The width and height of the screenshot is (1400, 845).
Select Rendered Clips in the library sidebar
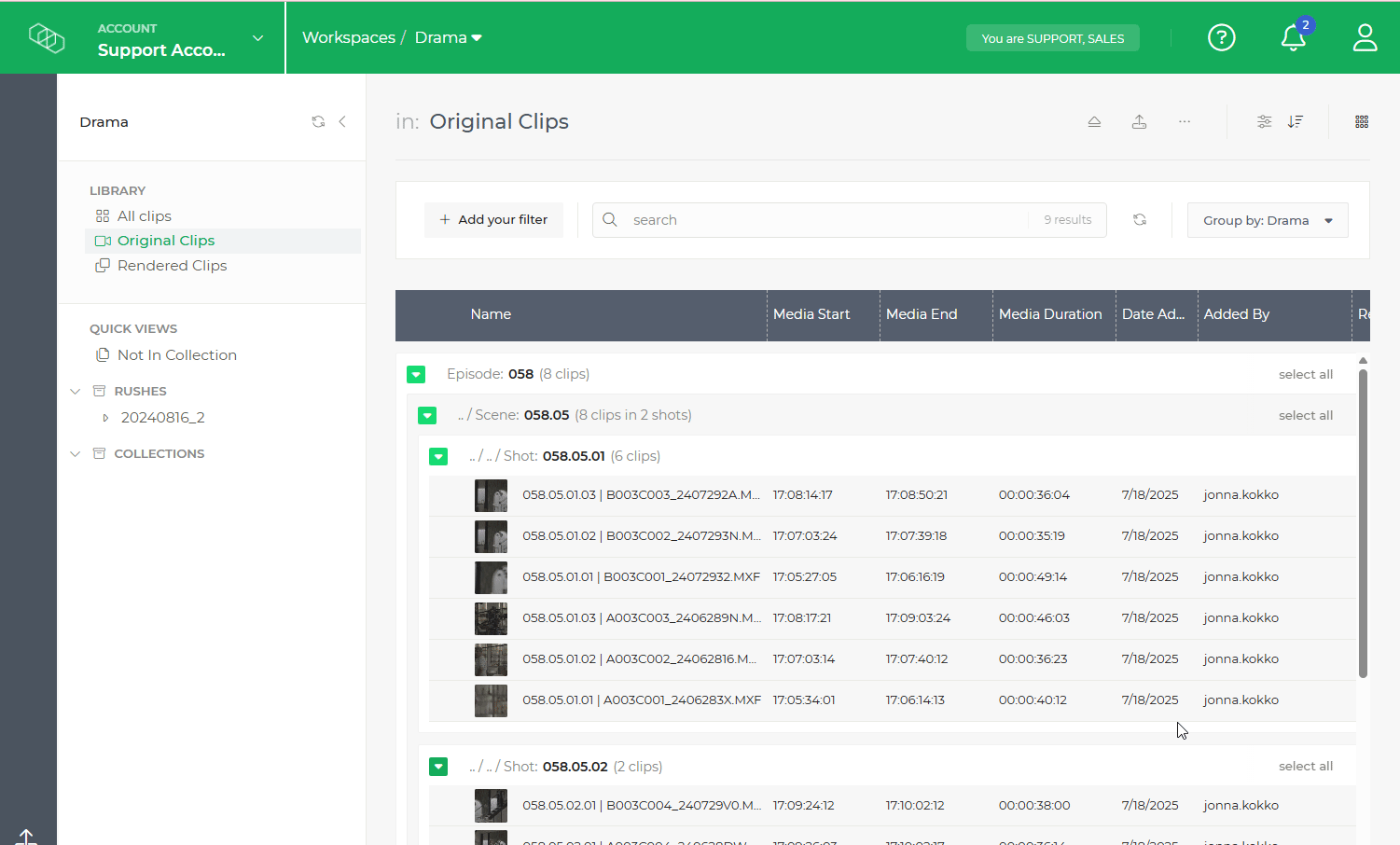171,265
